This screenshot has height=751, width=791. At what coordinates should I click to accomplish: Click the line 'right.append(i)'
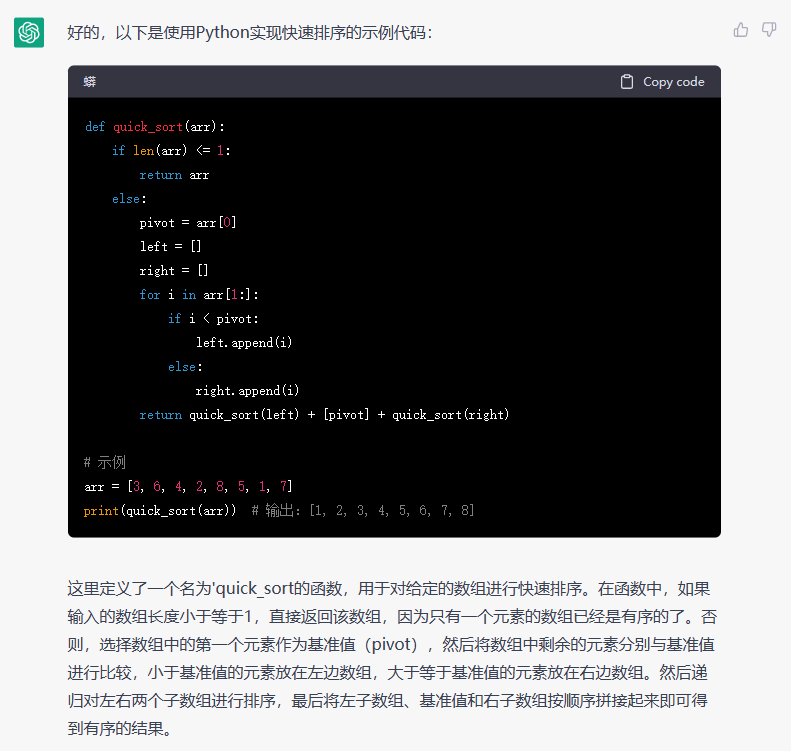pos(247,390)
